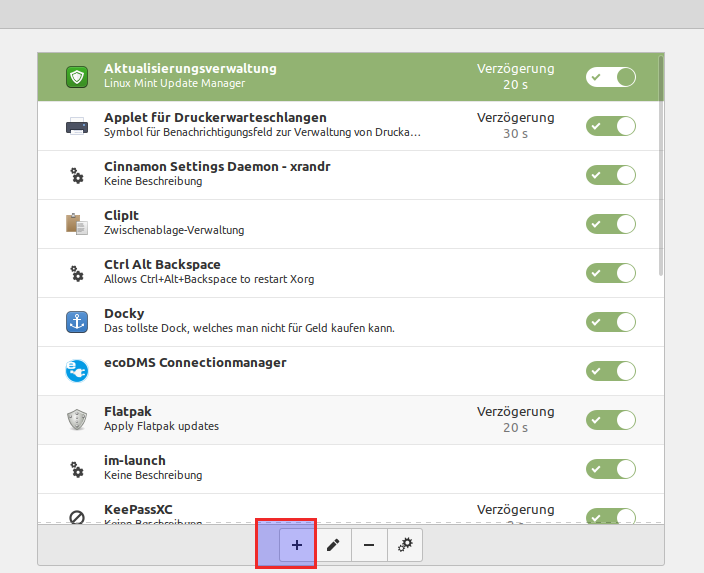Screen dimensions: 704x573
Task: Click the ClipIt clipboard icon
Action: click(77, 223)
